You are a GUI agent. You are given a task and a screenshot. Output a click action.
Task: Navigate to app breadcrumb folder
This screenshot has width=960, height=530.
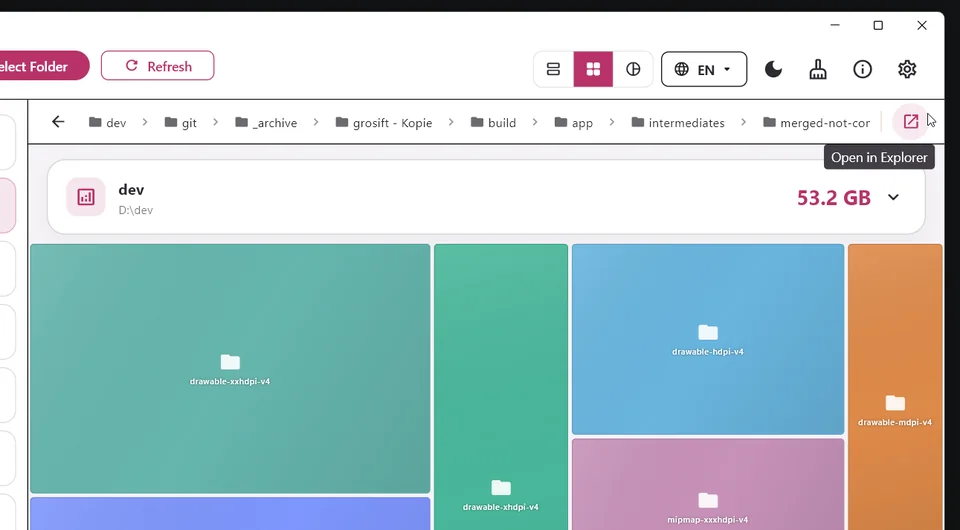click(x=574, y=123)
